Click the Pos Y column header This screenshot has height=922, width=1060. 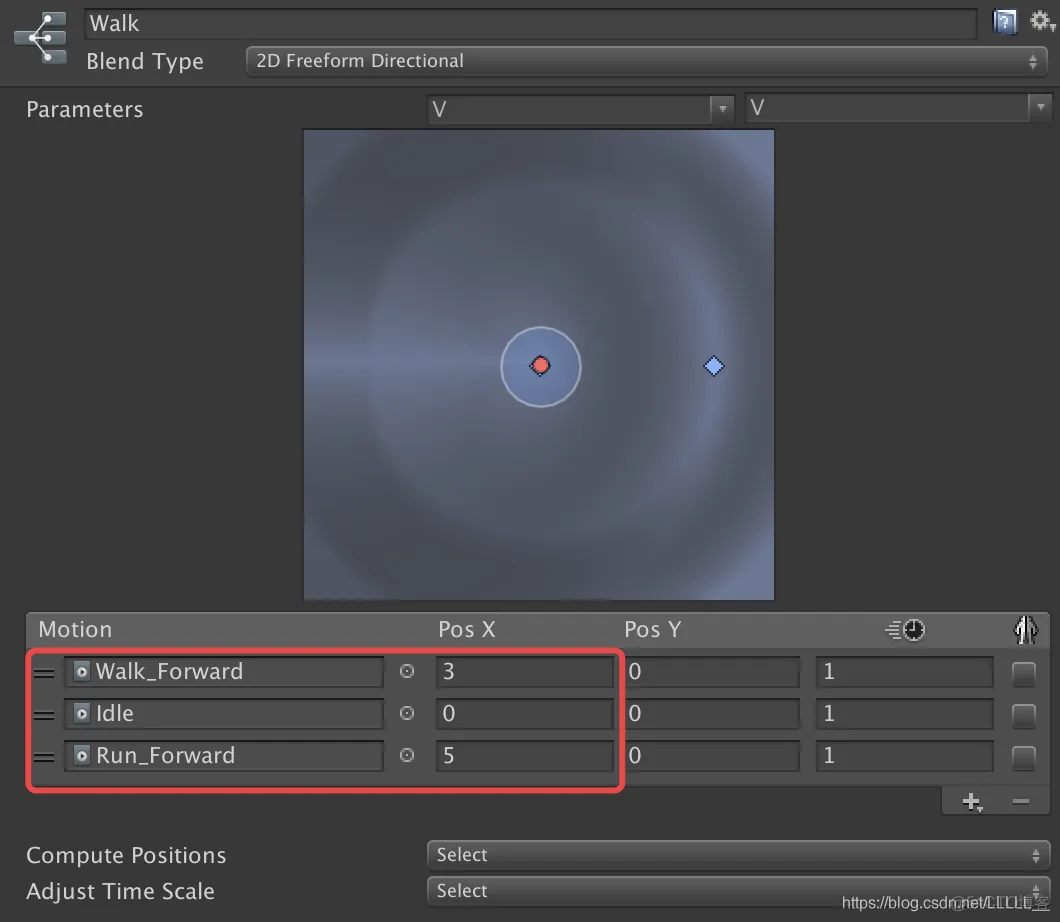tap(652, 629)
